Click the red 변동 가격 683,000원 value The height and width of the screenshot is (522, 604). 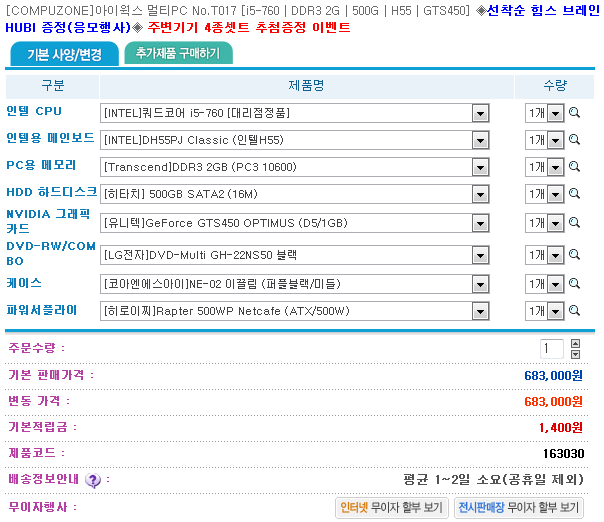tap(554, 402)
